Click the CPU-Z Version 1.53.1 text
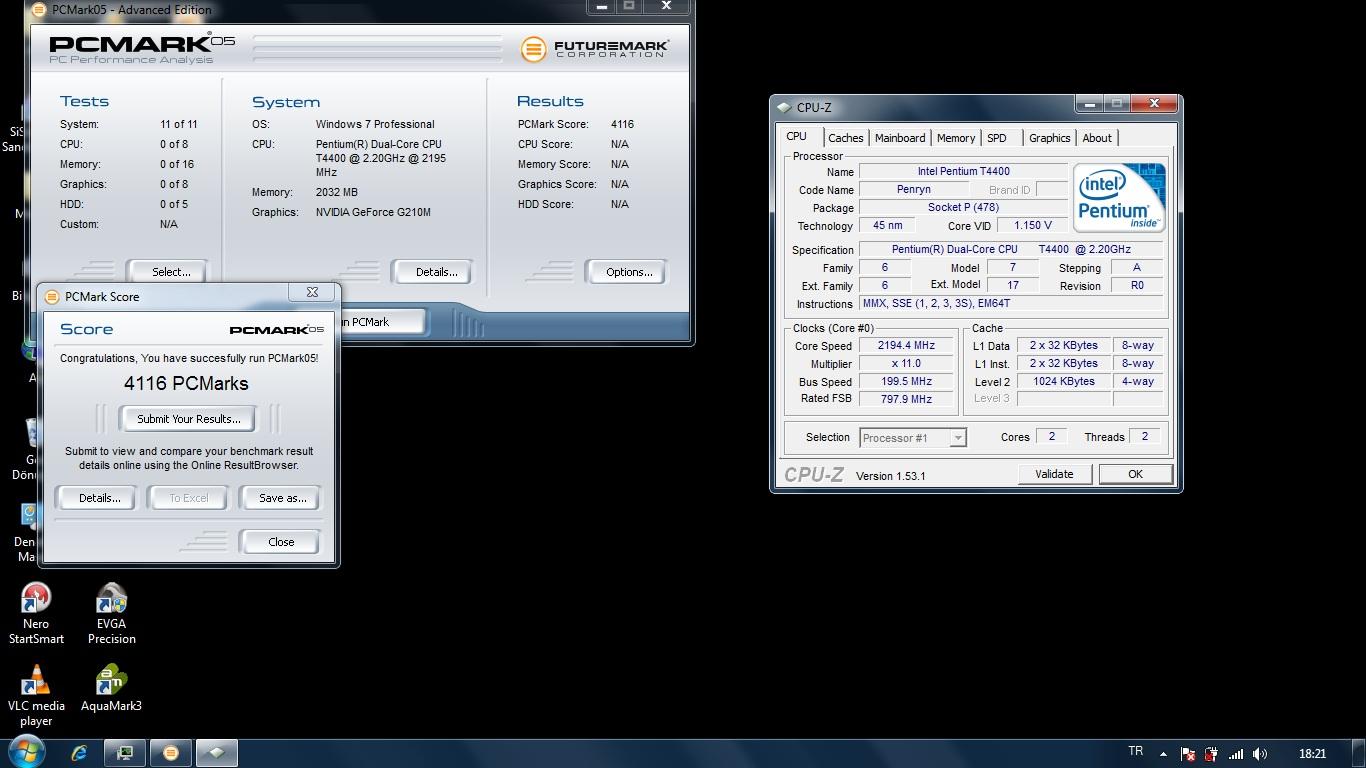This screenshot has width=1366, height=768. tap(890, 476)
